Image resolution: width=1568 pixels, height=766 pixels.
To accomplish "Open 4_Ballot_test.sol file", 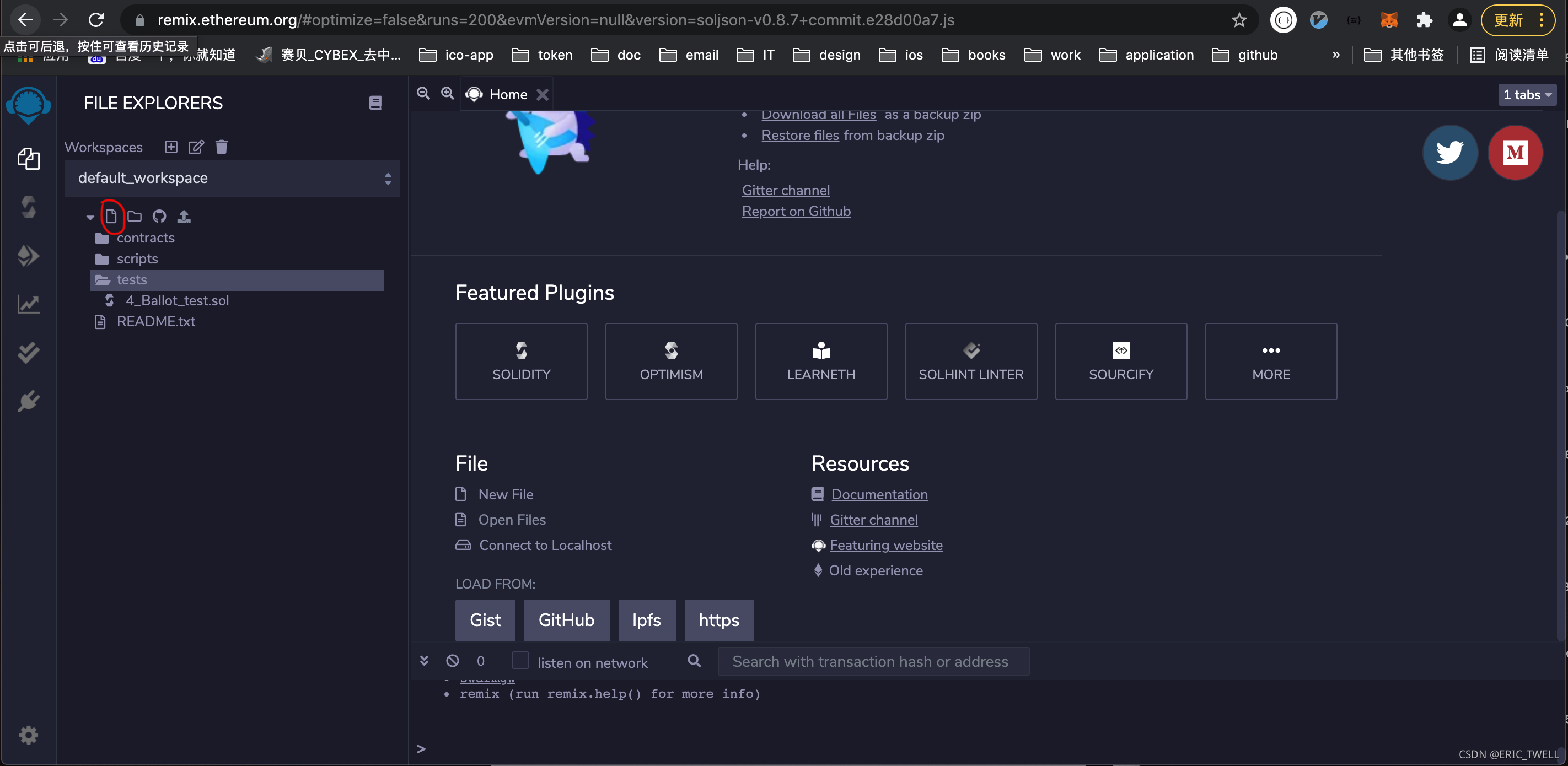I will (176, 300).
